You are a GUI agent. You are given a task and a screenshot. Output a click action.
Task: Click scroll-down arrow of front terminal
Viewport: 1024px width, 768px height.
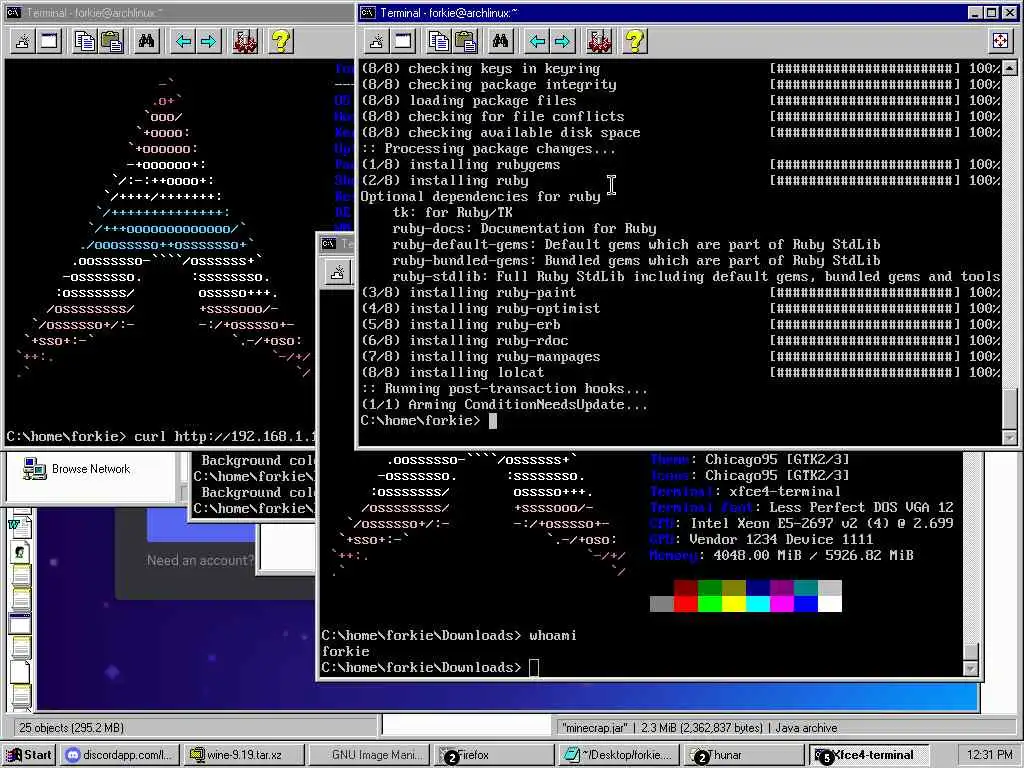coord(1010,438)
